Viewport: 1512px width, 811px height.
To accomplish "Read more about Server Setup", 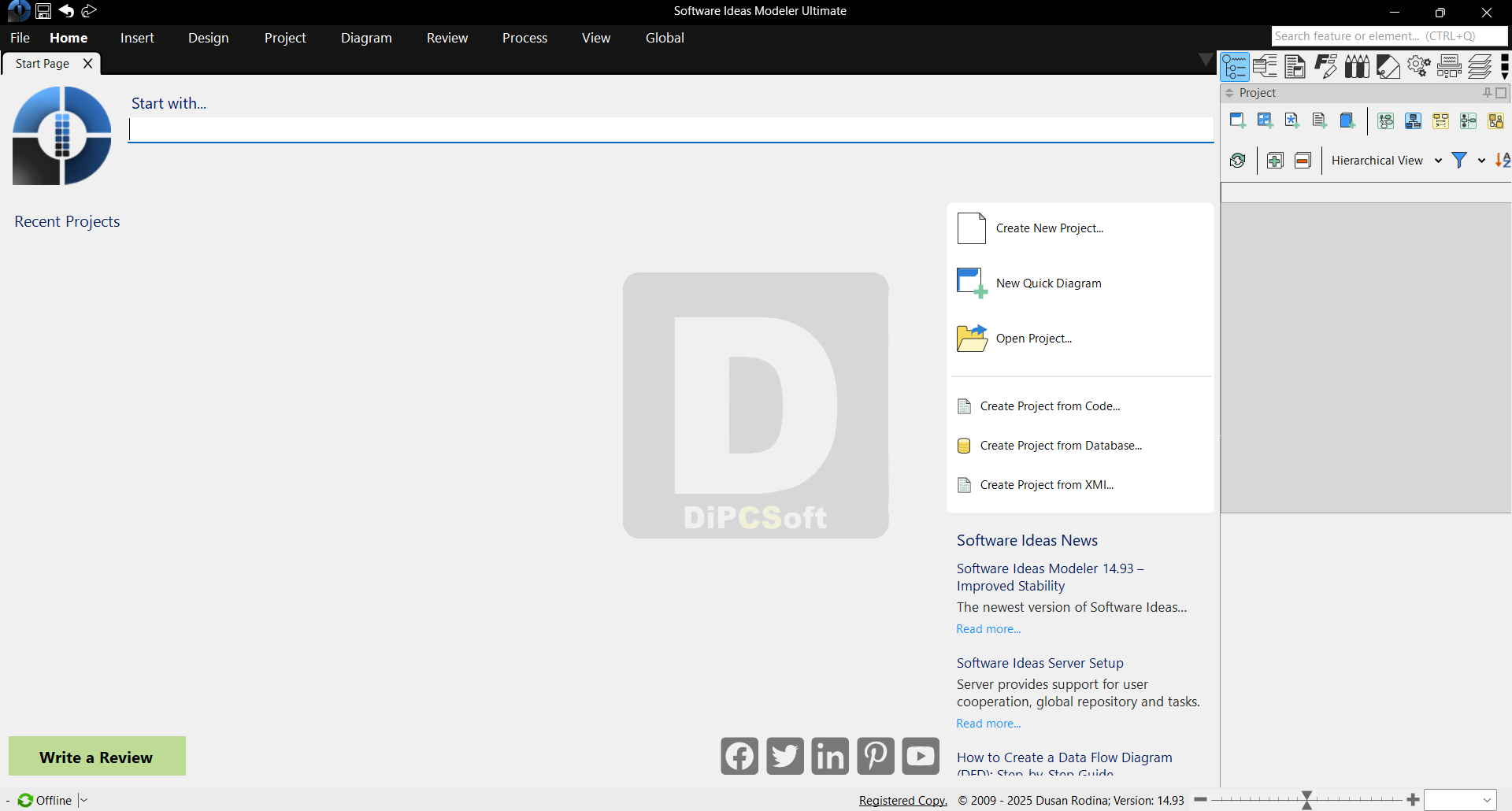I will [x=988, y=724].
